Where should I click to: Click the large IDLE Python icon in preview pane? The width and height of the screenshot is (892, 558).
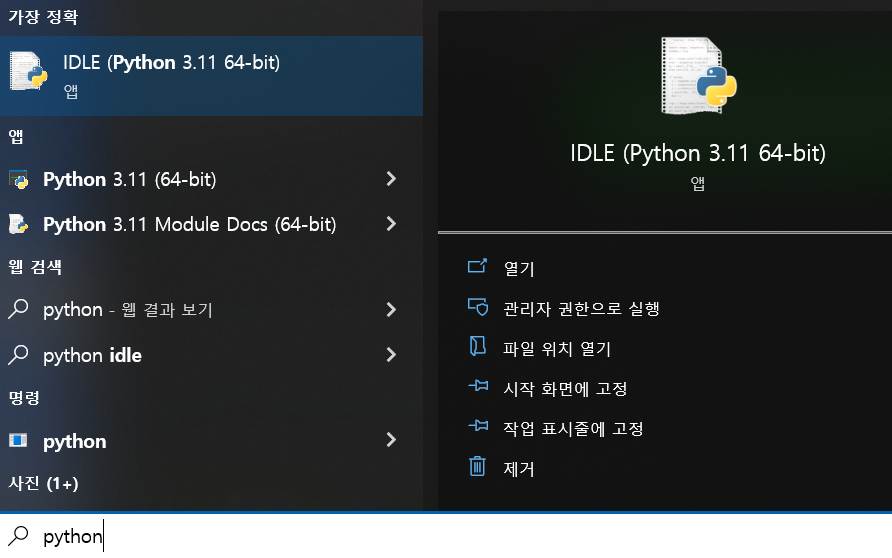pos(698,76)
